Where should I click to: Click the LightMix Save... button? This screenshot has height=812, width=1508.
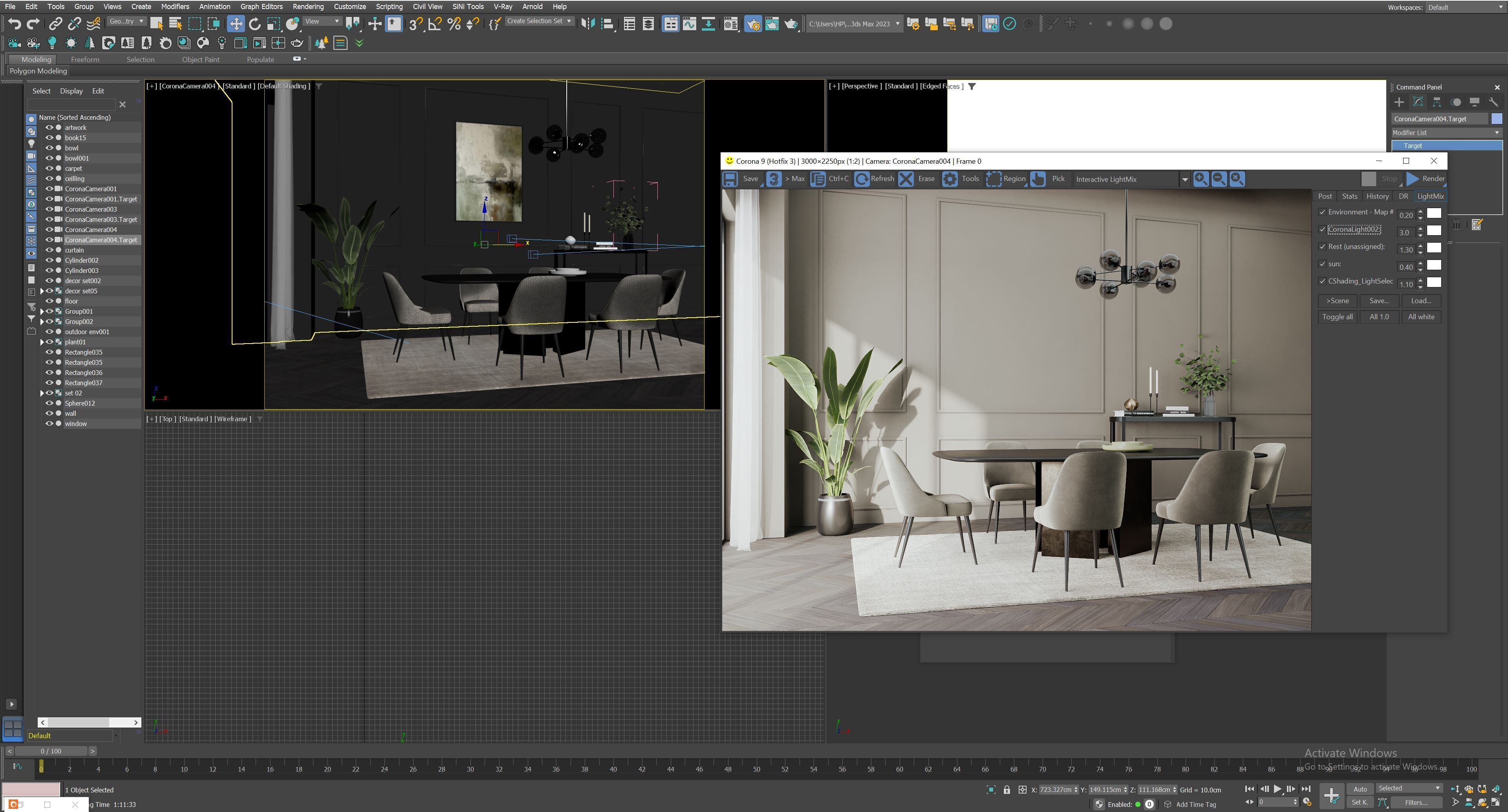point(1379,301)
